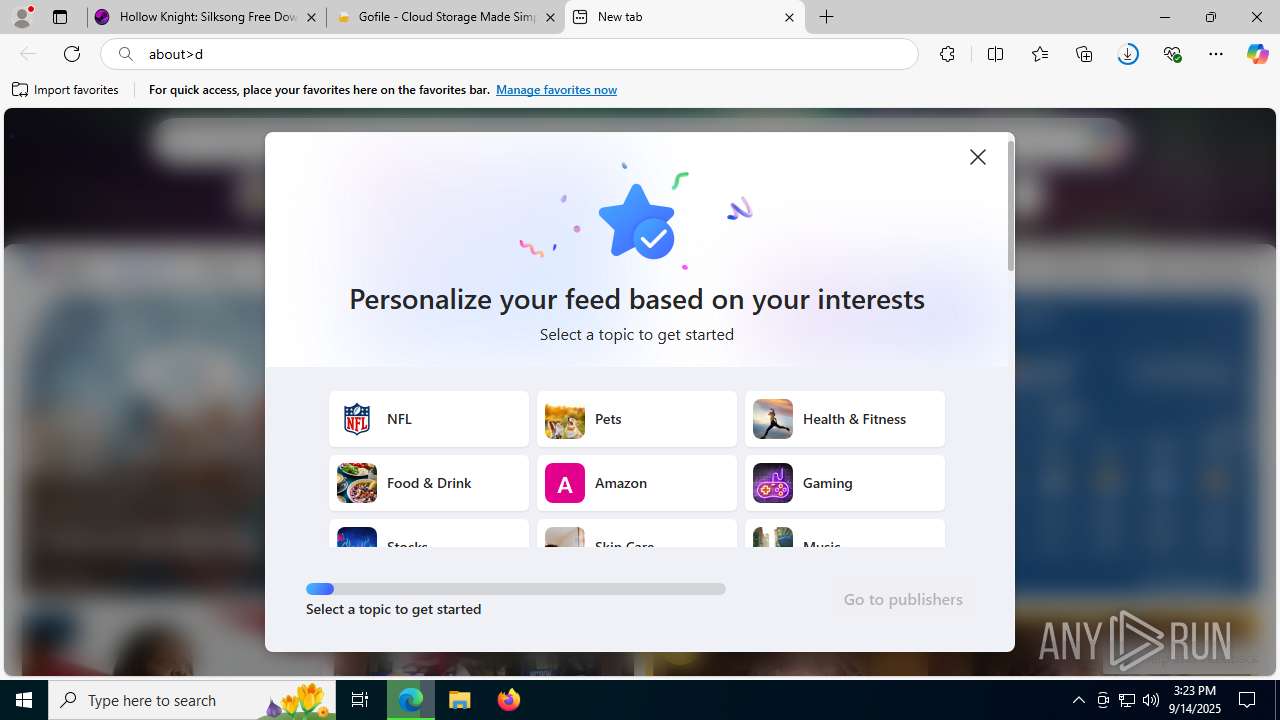Click the dialog vertical scrollbar
This screenshot has width=1280, height=720.
[x=1011, y=206]
